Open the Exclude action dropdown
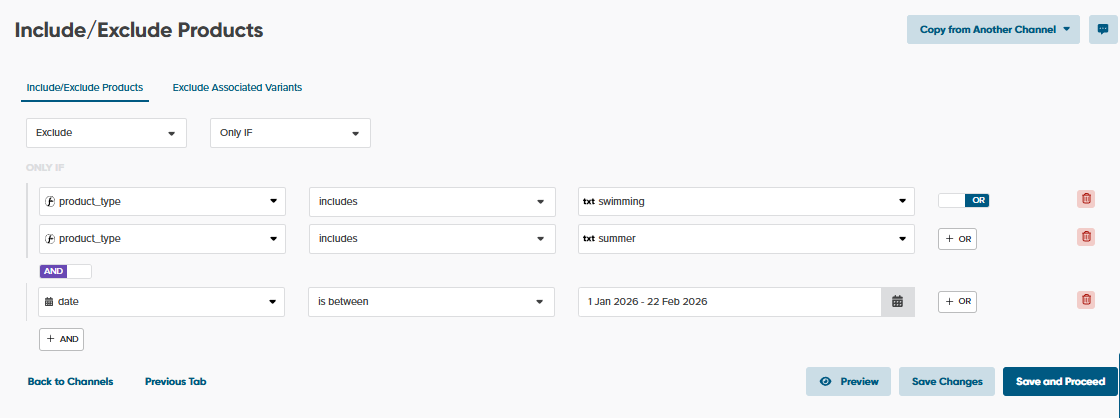1120x418 pixels. click(x=106, y=133)
